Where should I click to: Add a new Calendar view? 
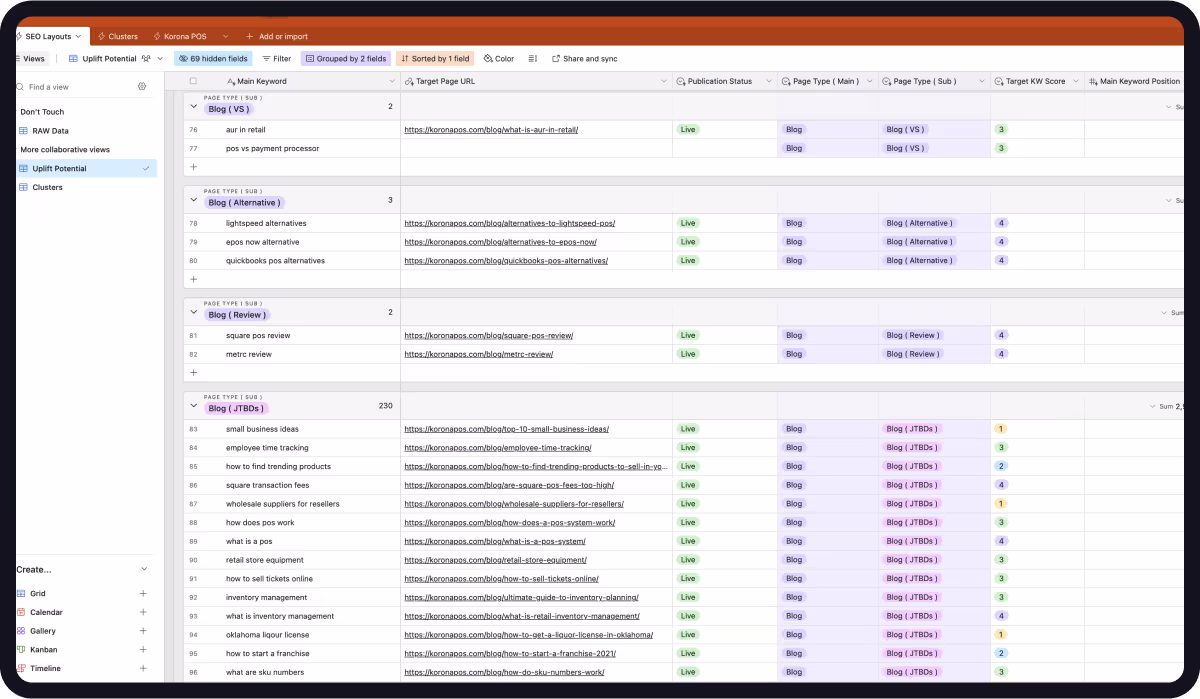tap(143, 612)
